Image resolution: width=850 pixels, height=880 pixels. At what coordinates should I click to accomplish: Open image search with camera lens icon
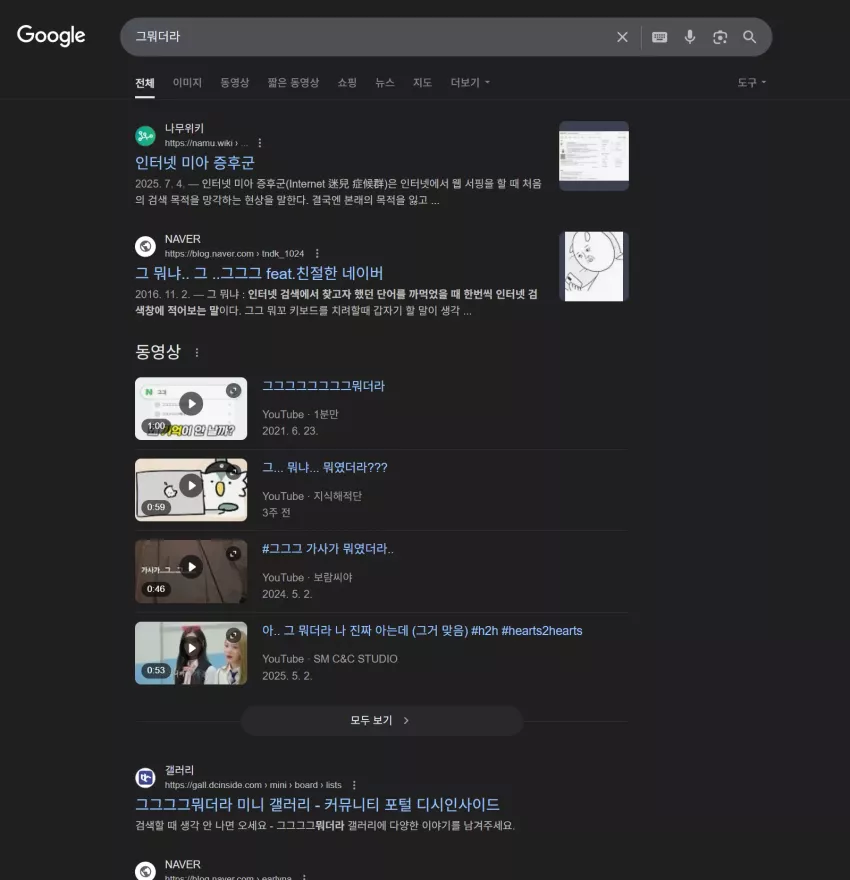click(x=720, y=37)
